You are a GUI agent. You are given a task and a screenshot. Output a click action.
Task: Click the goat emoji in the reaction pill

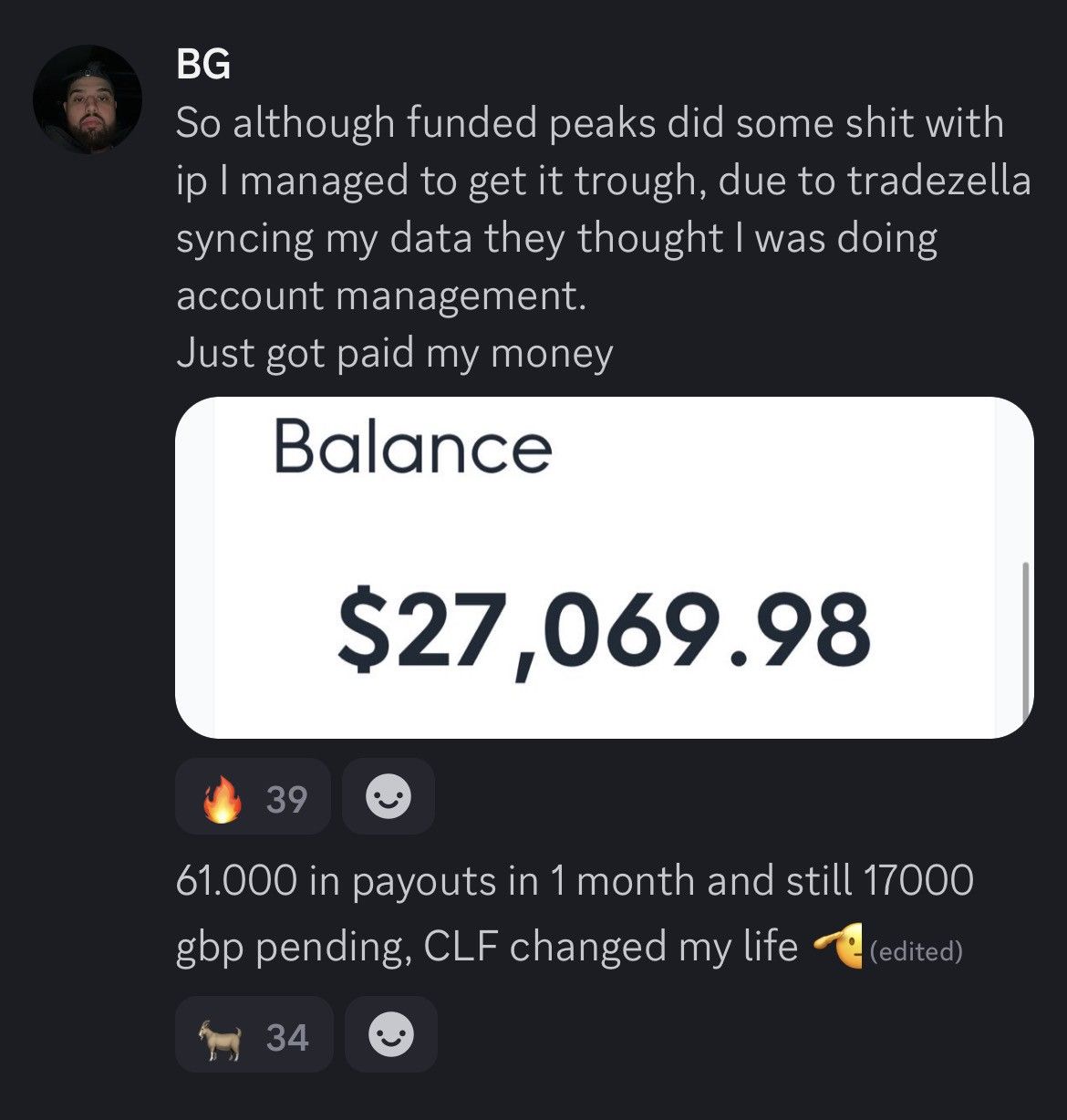tap(221, 1039)
